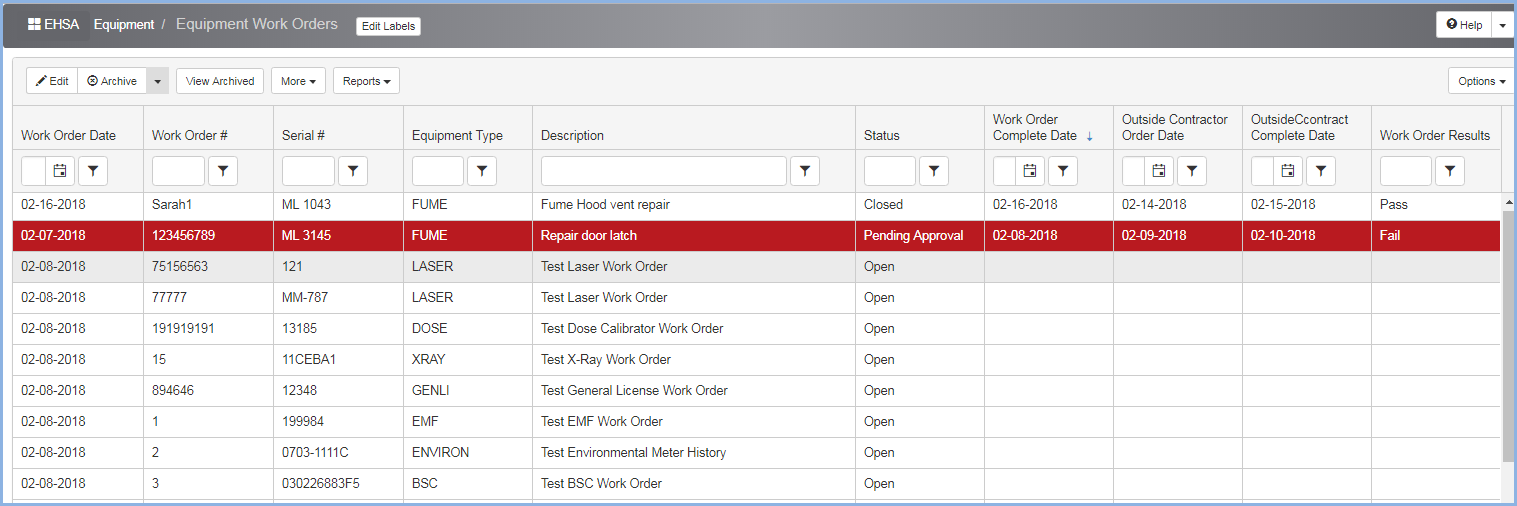Select Test EMF Work Order row
This screenshot has height=506, width=1517.
757,422
